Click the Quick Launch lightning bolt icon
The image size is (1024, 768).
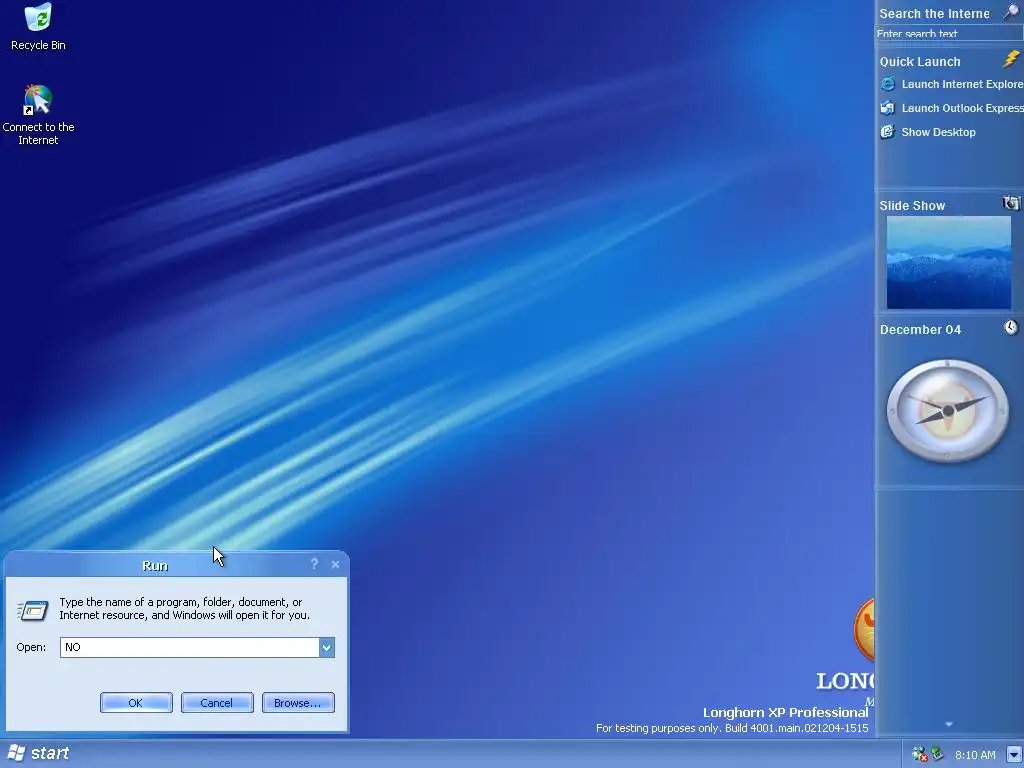pos(1011,59)
